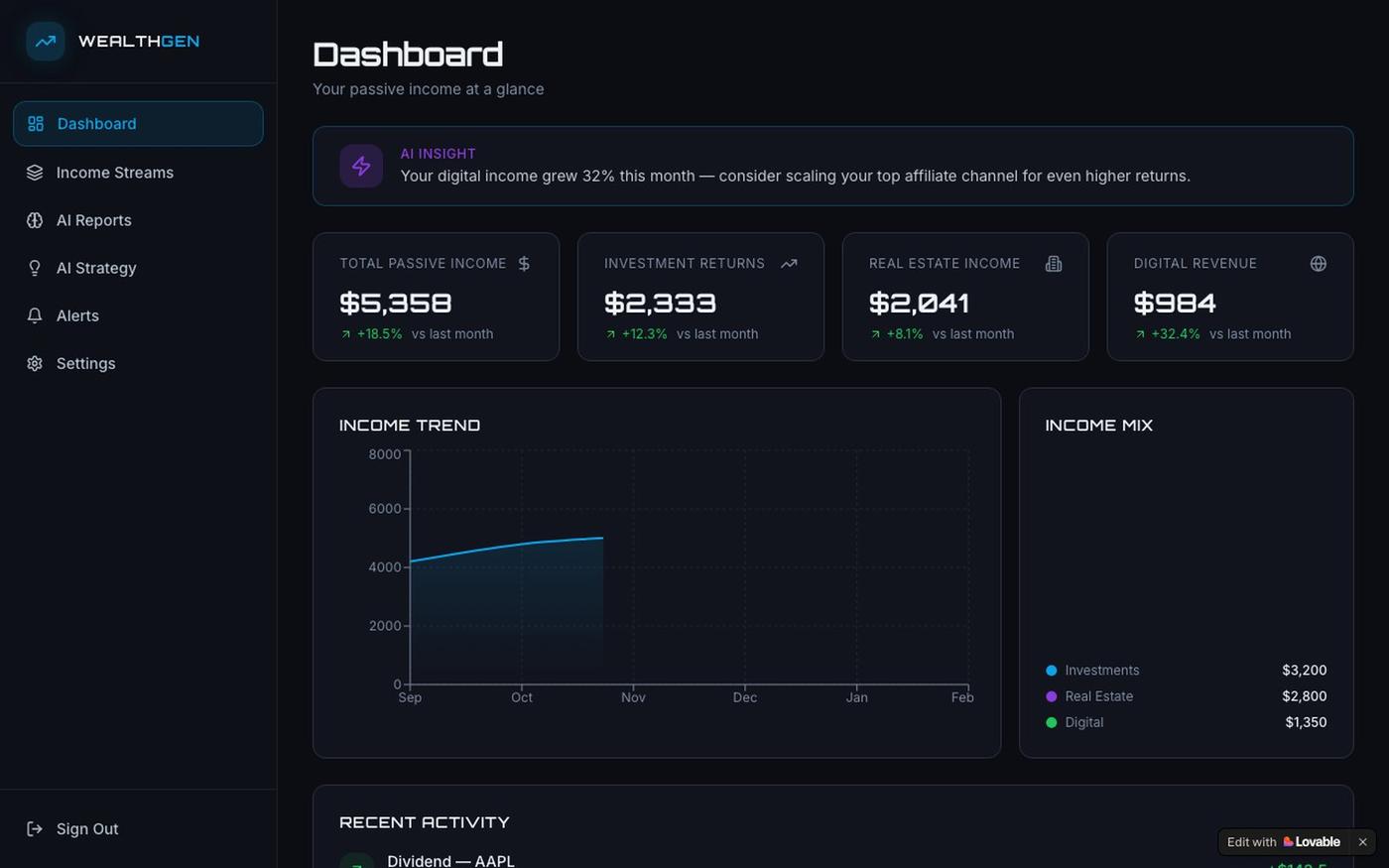The width and height of the screenshot is (1389, 868).
Task: Click the Investments $3,200 amount
Action: (x=1305, y=671)
